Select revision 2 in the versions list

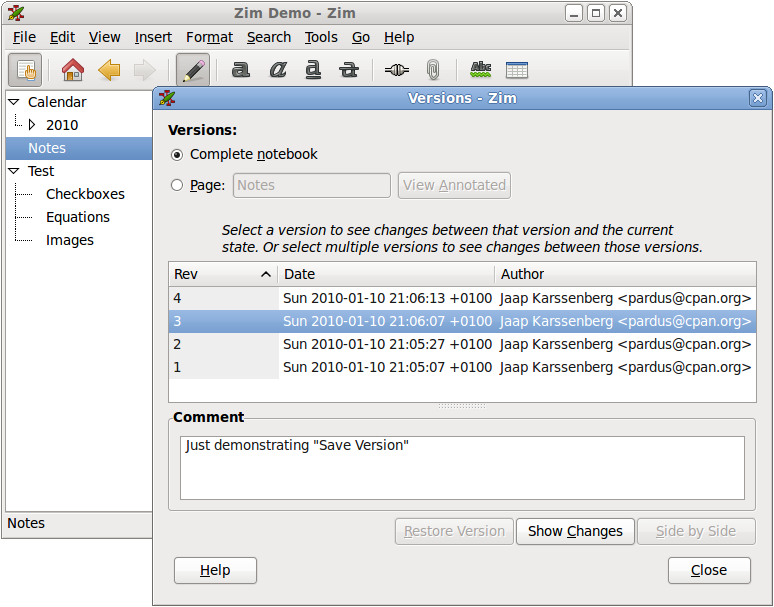(400, 344)
